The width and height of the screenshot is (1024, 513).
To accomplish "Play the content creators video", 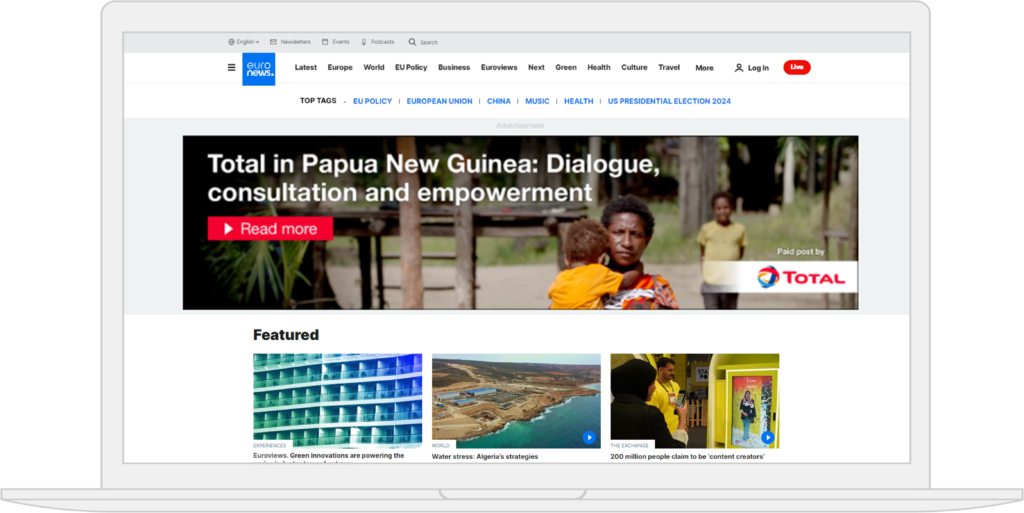I will click(767, 437).
